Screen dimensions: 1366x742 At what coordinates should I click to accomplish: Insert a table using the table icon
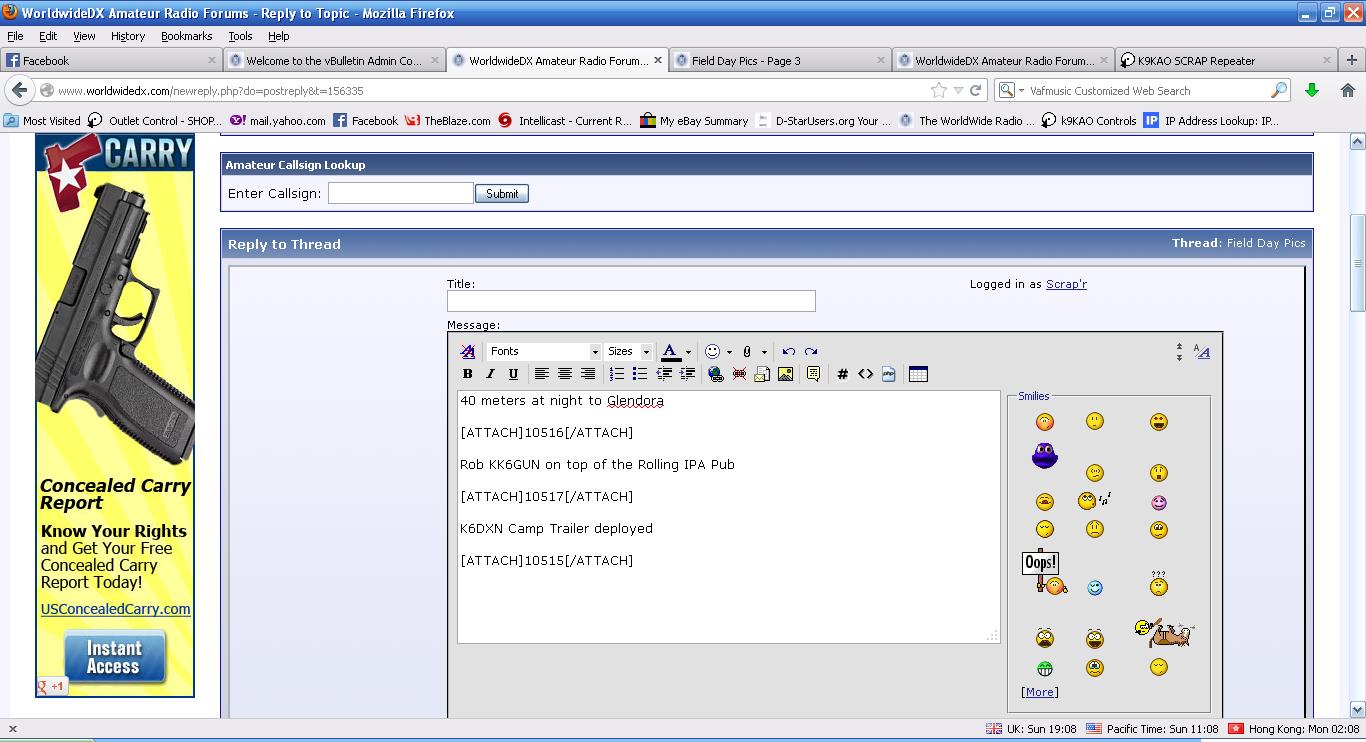pos(918,374)
